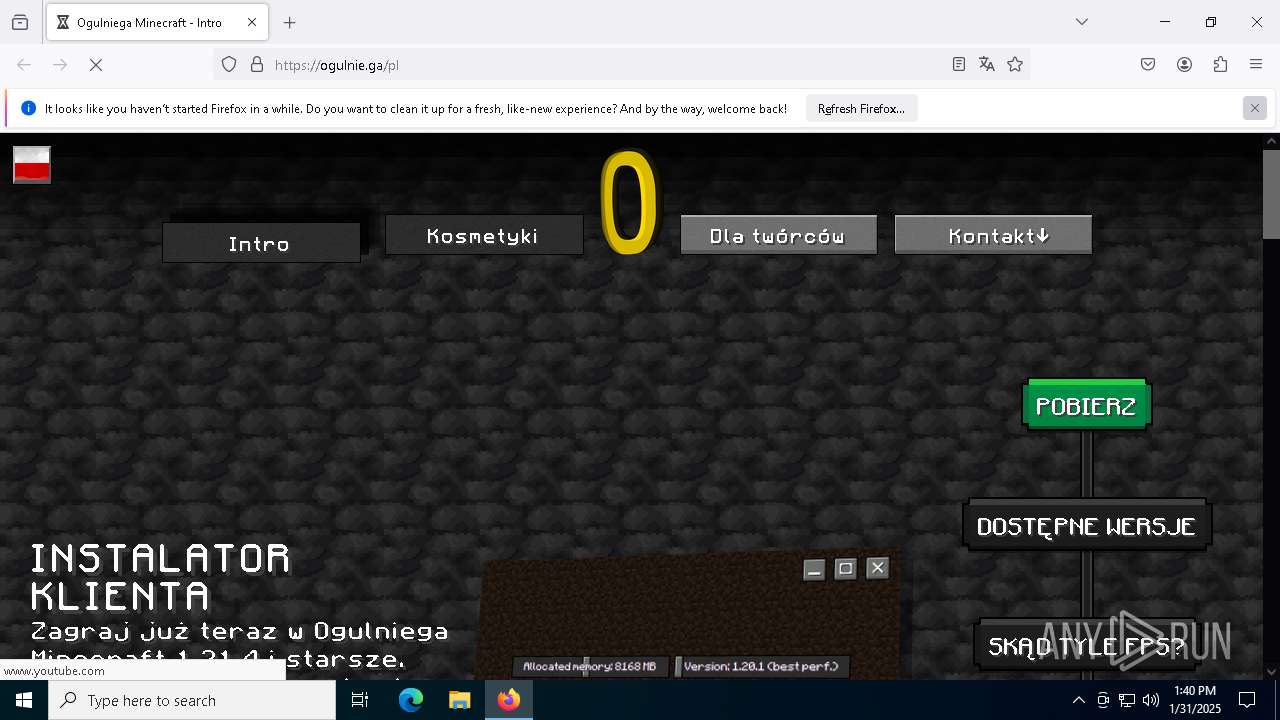Click the site security padlock icon
Viewport: 1280px width, 720px height.
pyautogui.click(x=257, y=65)
